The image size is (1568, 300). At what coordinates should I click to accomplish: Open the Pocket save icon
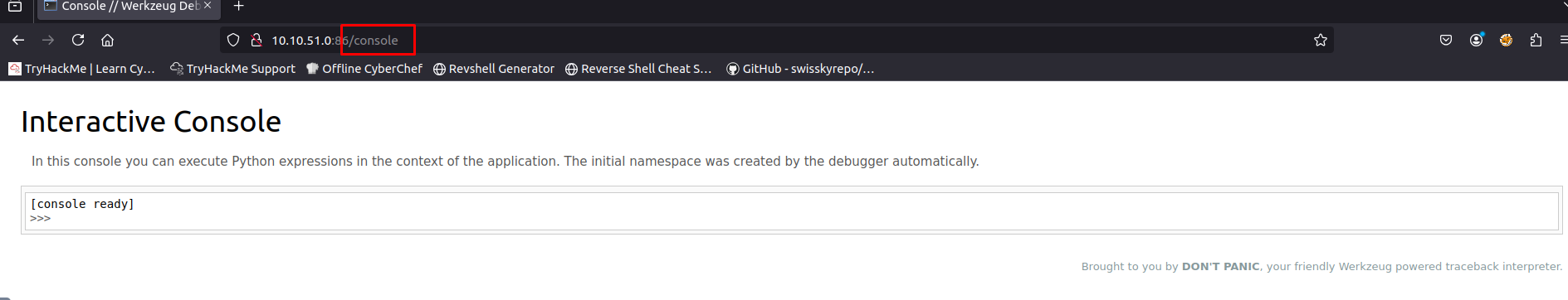coord(1446,40)
